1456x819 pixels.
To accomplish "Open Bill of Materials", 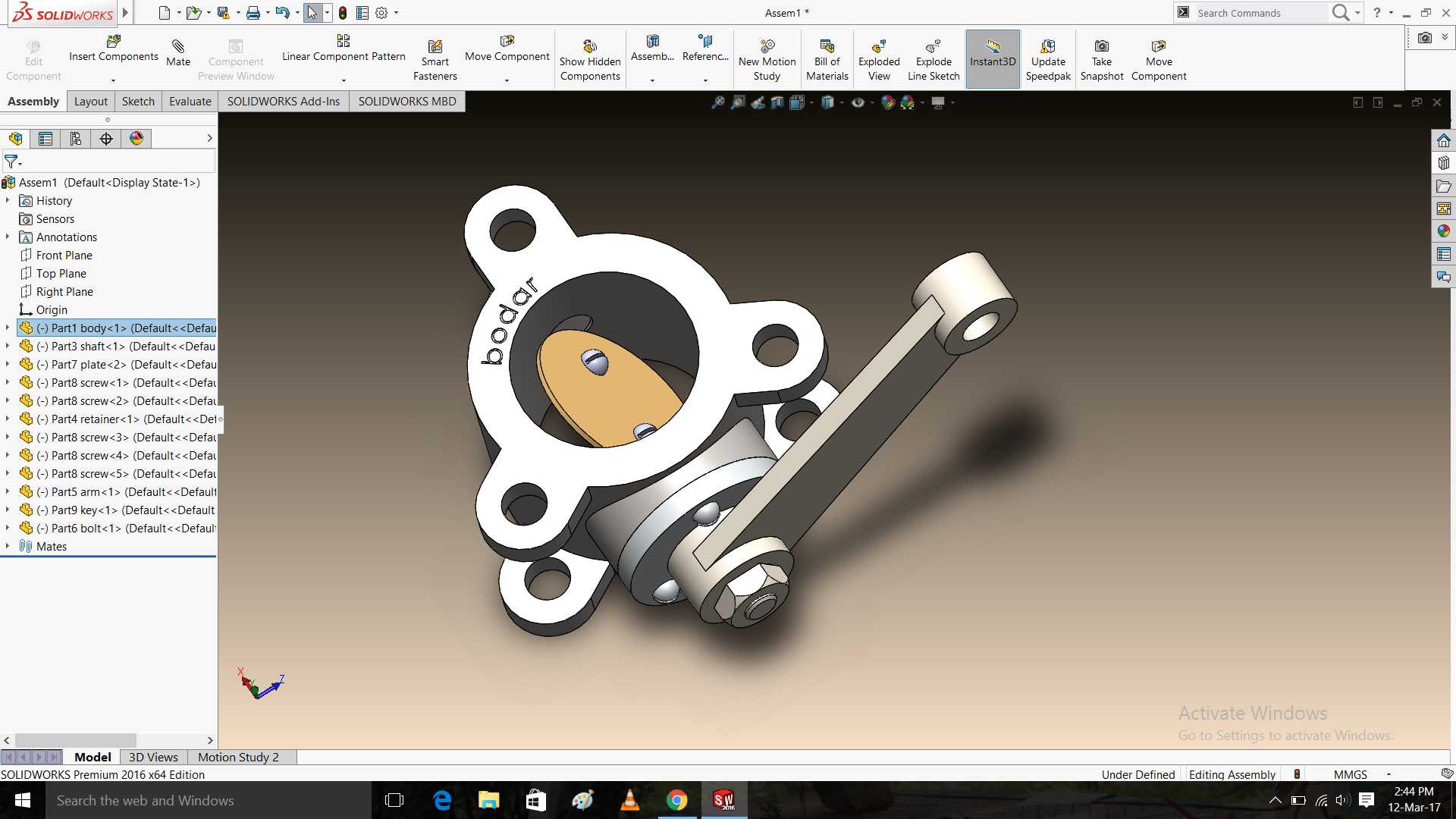I will click(x=827, y=60).
